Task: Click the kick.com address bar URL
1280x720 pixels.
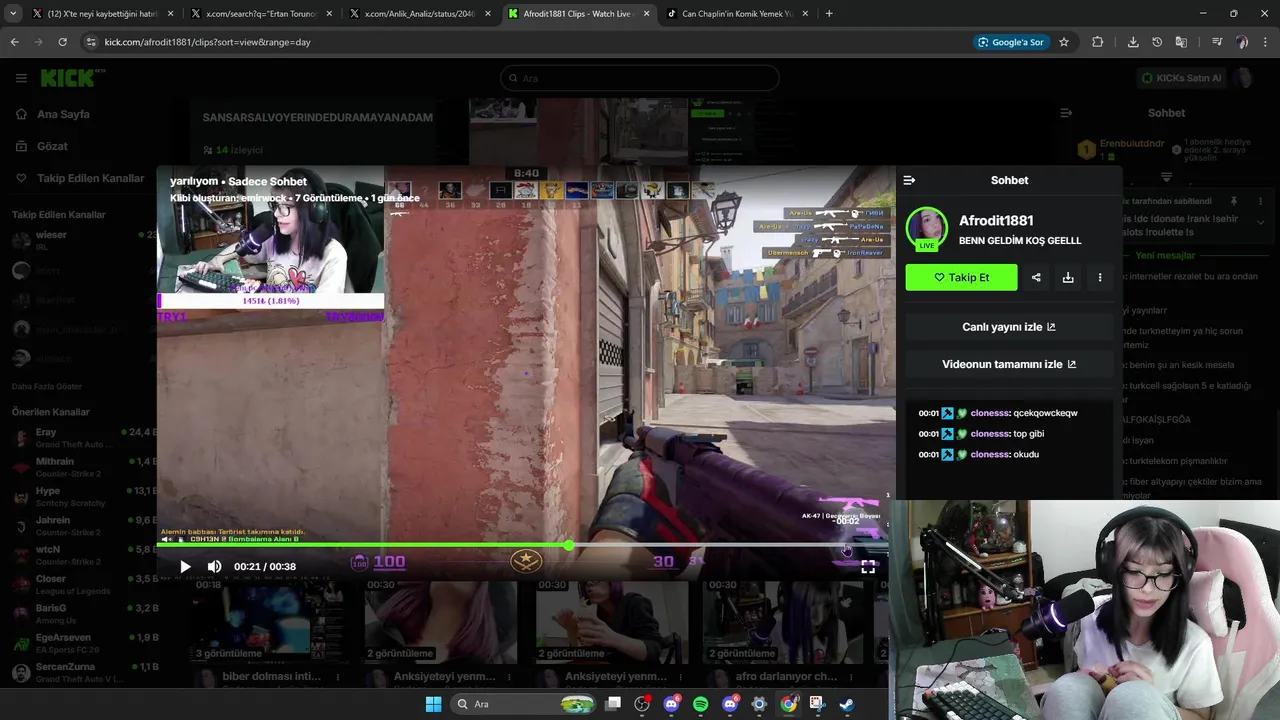Action: click(x=208, y=42)
